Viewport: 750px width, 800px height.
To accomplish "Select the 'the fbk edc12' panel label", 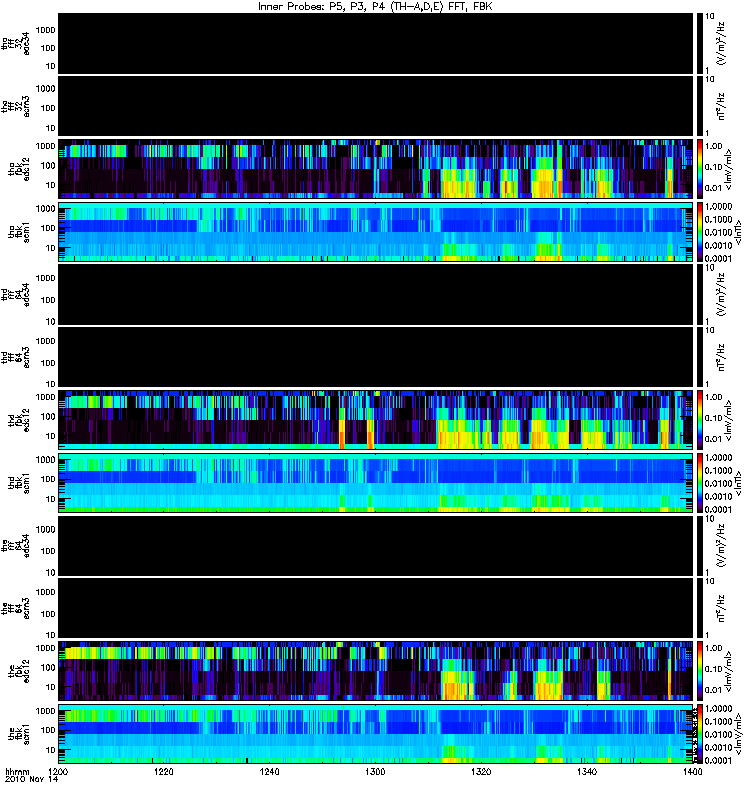I will click(19, 671).
